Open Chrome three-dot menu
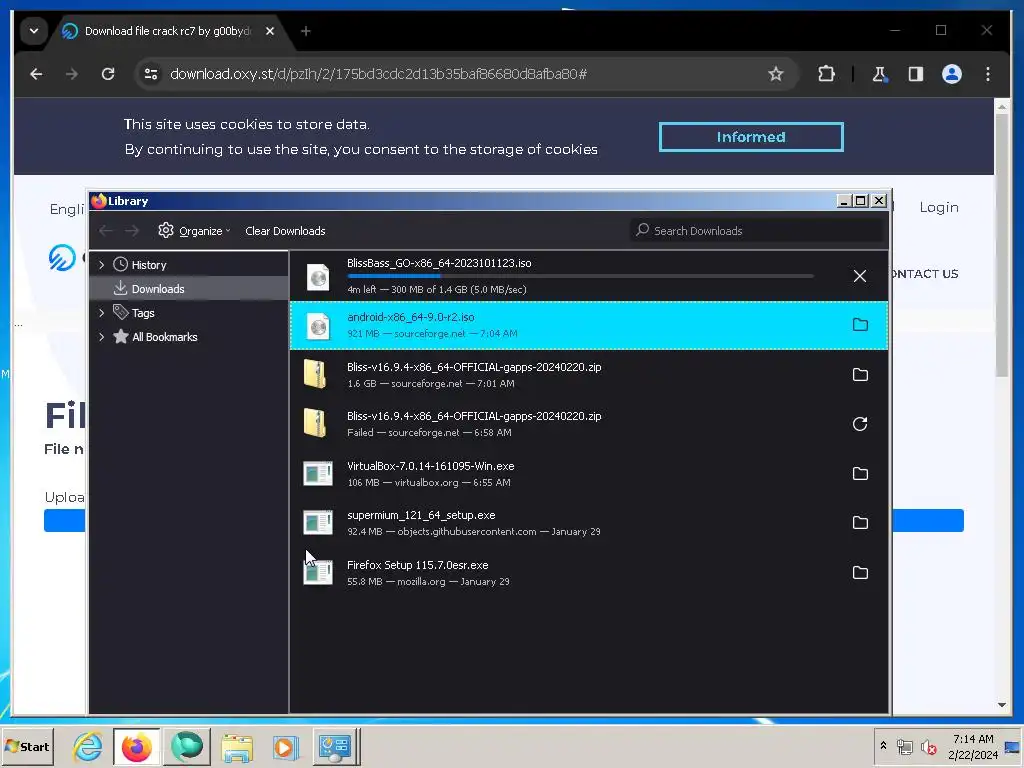Viewport: 1024px width, 768px height. point(987,74)
